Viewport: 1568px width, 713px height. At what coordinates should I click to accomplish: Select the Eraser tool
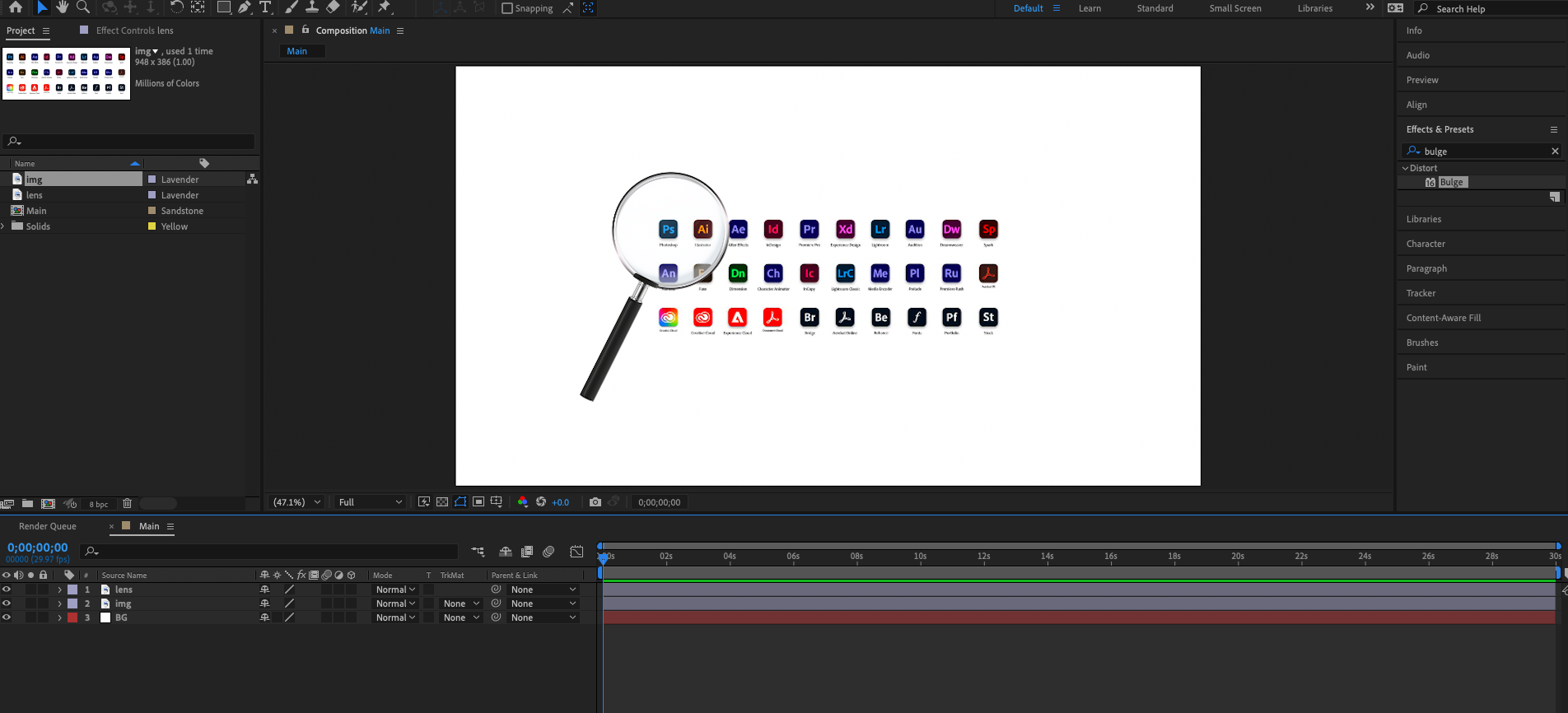333,7
